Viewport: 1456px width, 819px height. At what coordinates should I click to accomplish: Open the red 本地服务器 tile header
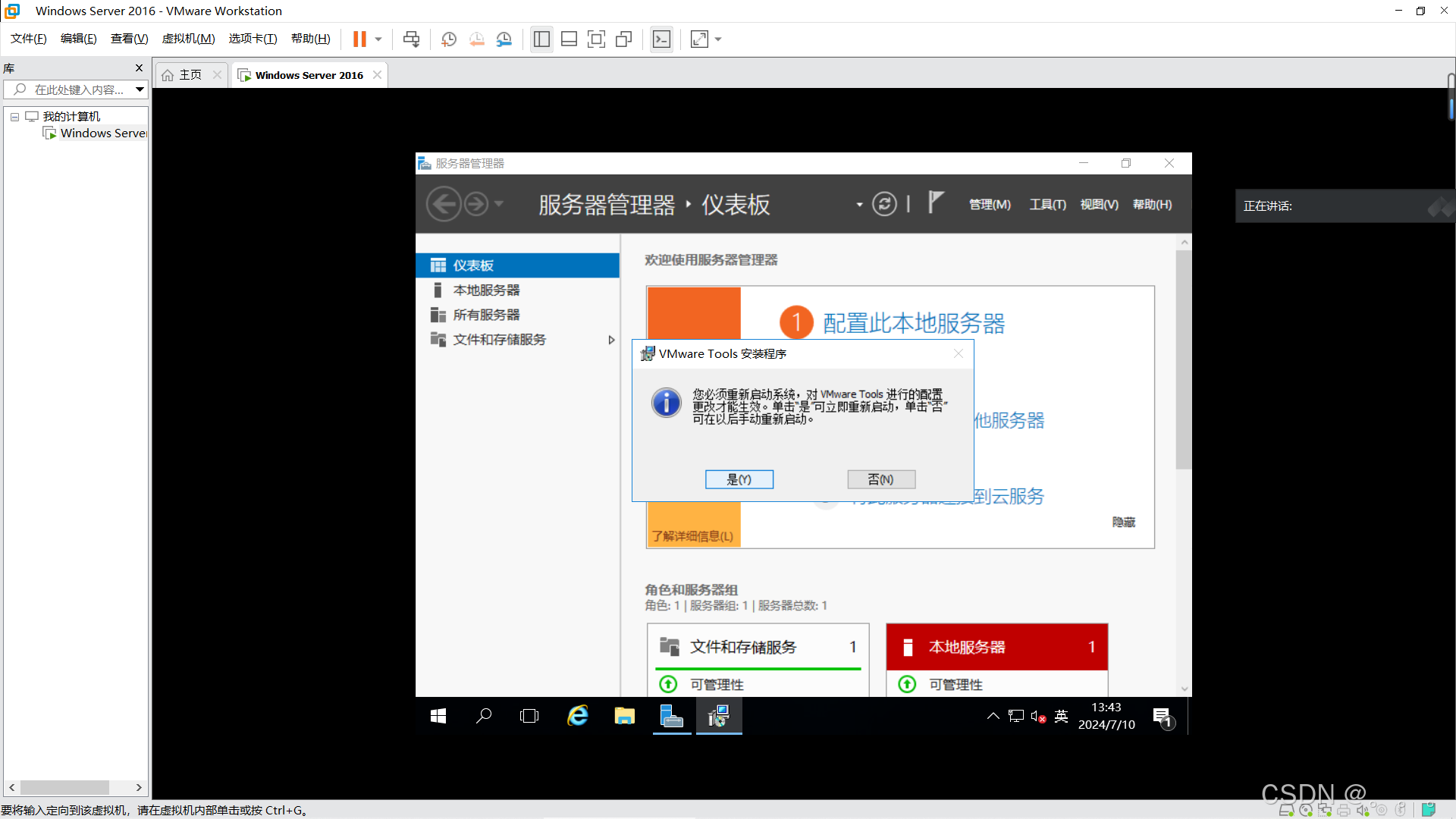pos(997,647)
